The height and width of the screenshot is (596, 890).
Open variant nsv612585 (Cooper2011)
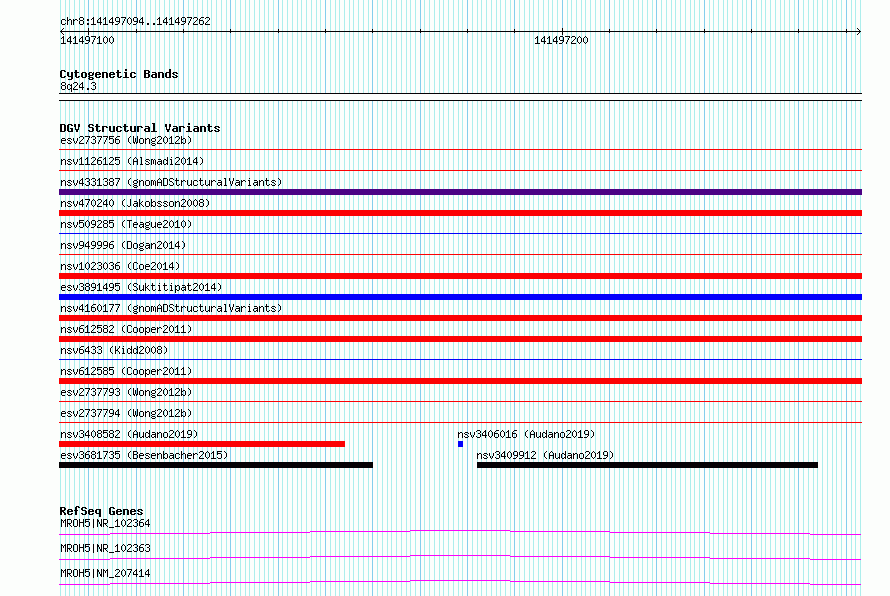click(126, 371)
